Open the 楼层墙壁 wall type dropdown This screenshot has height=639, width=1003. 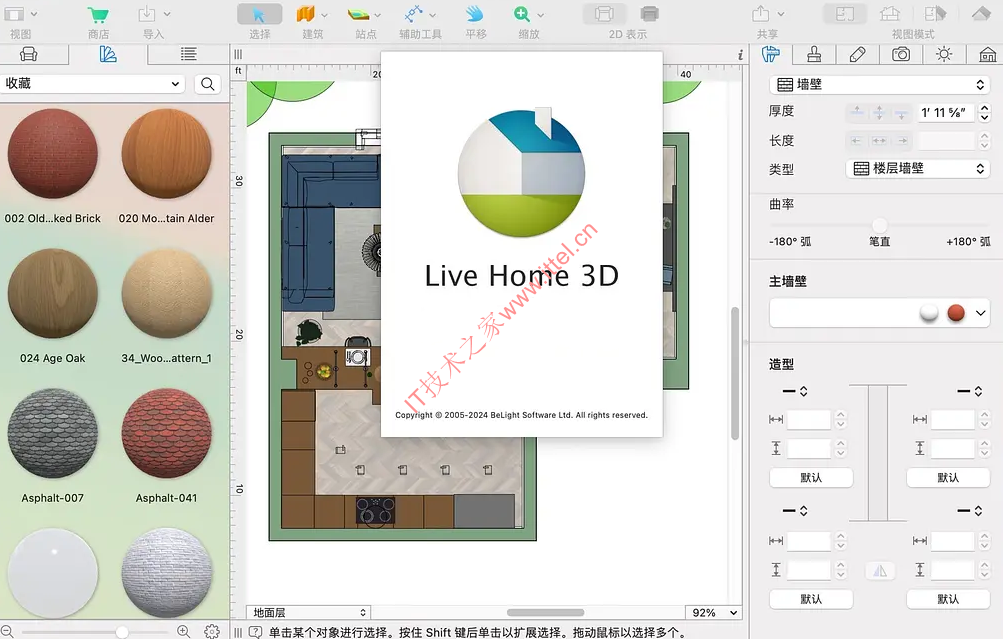(918, 168)
